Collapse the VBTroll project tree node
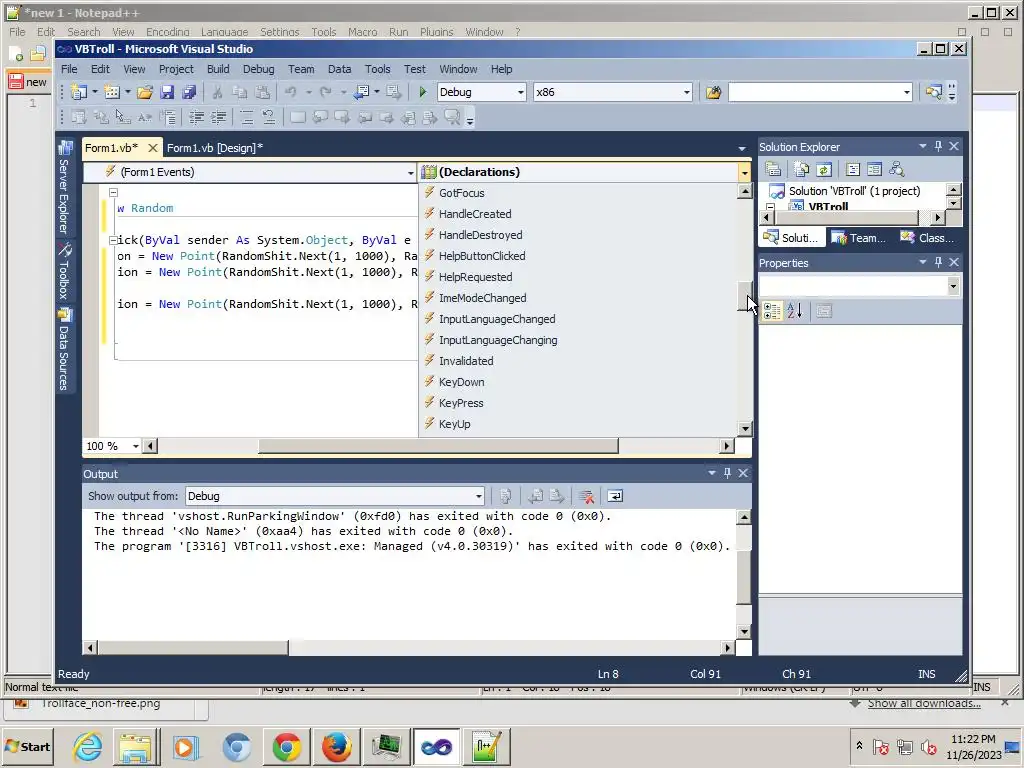 pyautogui.click(x=770, y=207)
